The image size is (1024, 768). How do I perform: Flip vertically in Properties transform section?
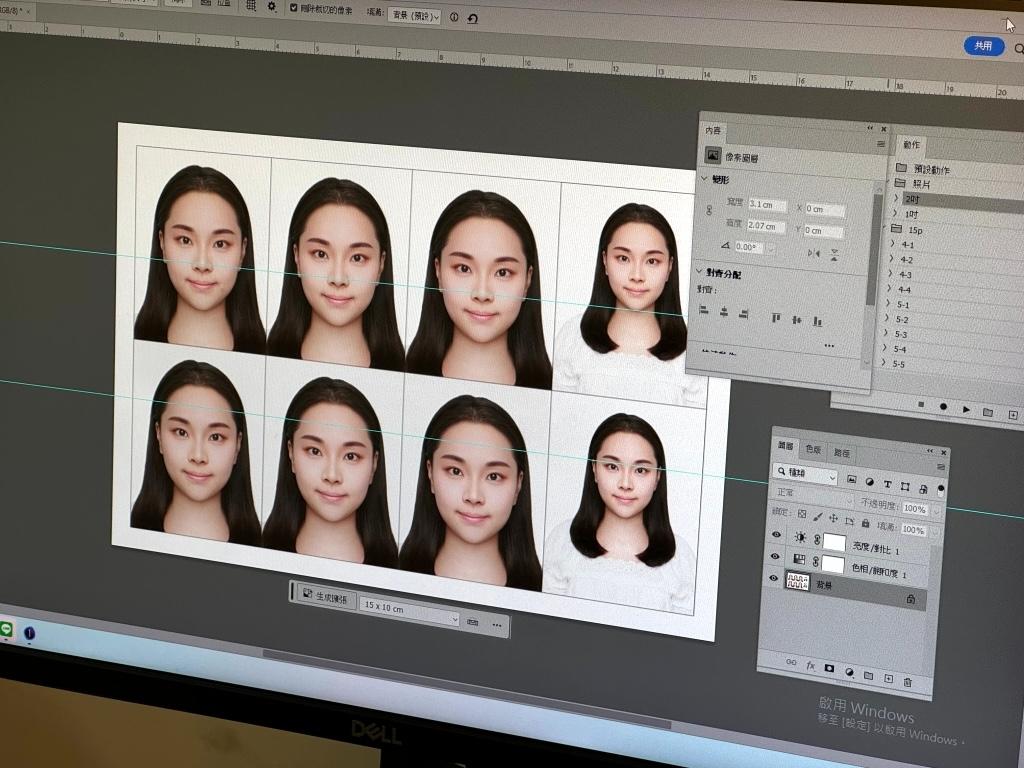[834, 254]
